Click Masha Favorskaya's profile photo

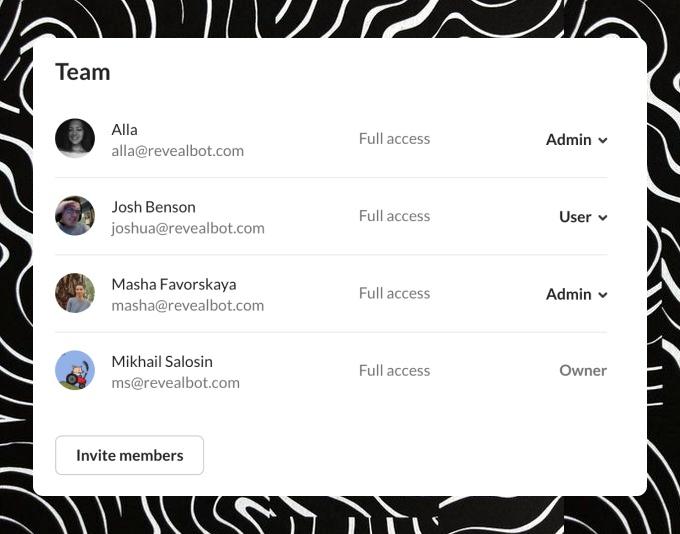pos(75,293)
